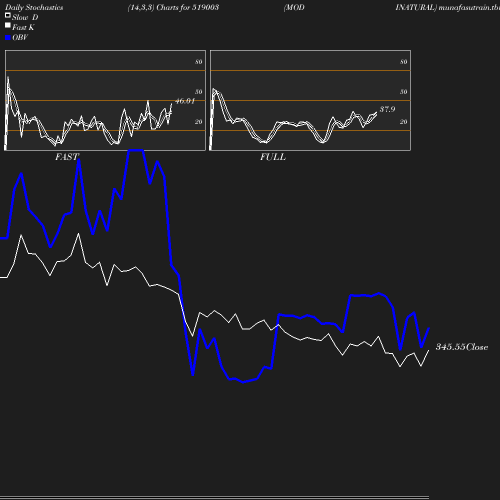Click the 80 axis label in FULL chart
Screen dimensions: 500x500
point(404,62)
